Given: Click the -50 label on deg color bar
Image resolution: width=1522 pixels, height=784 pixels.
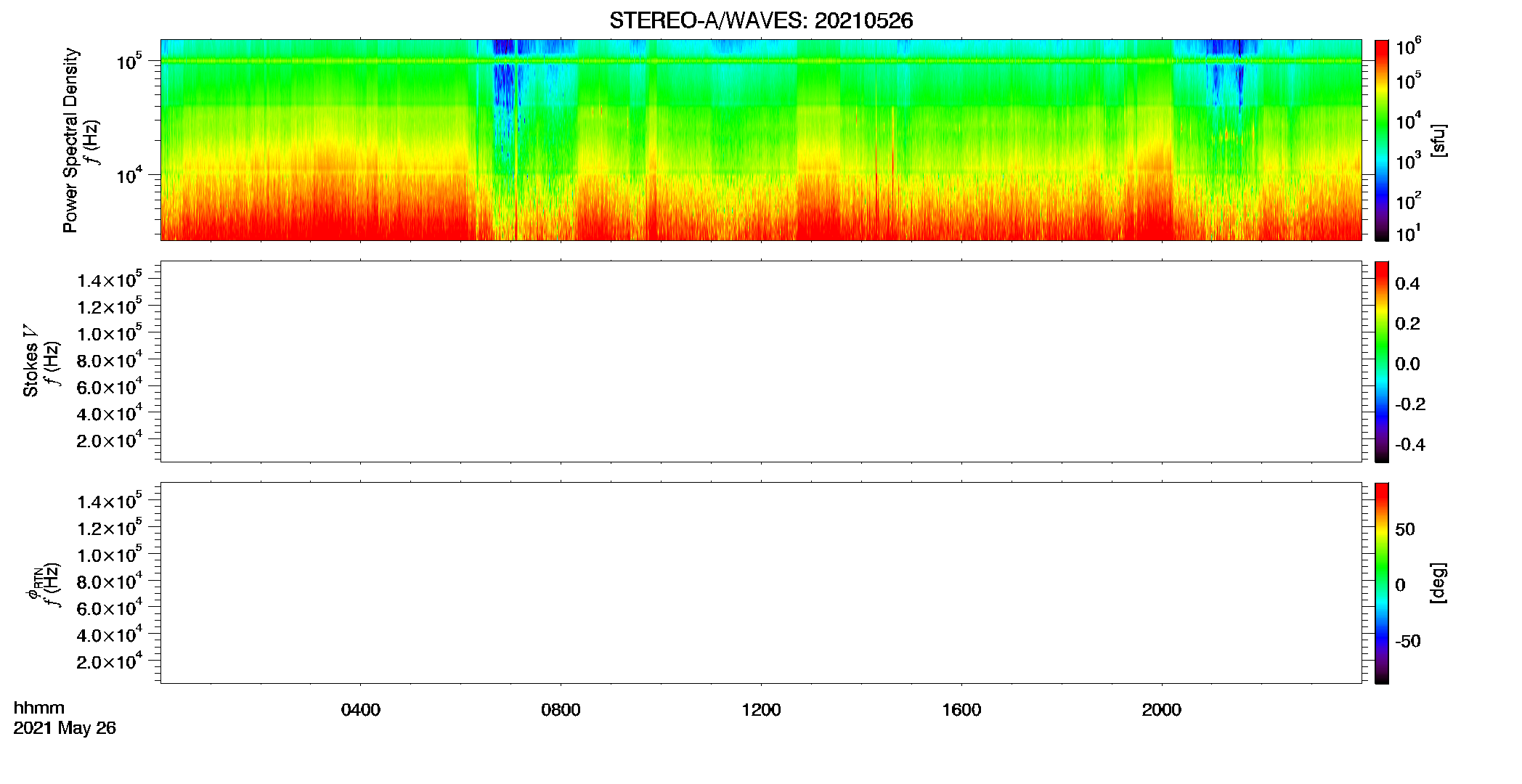Looking at the screenshot, I should (1408, 641).
